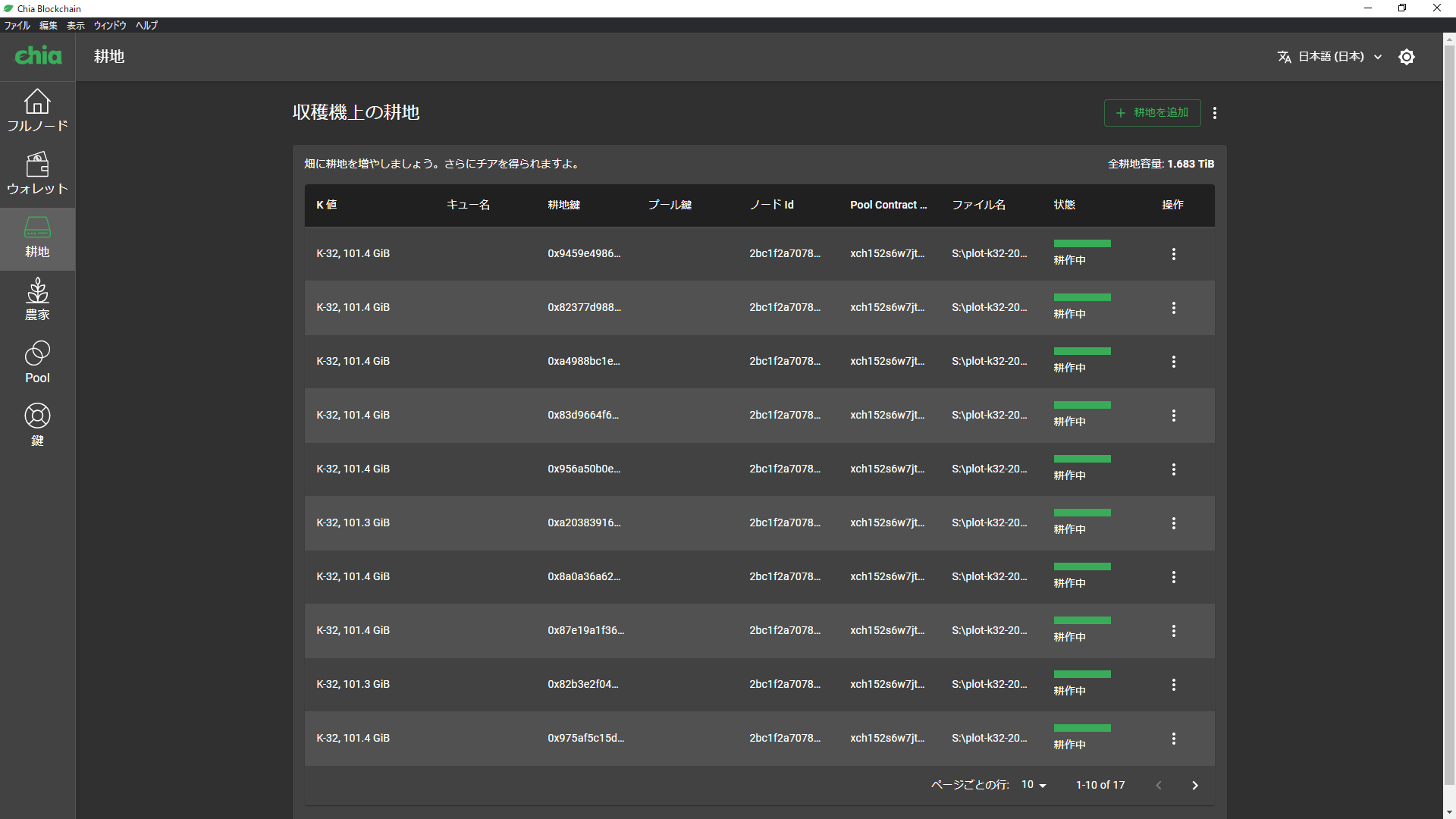Click the 収穫機上の耕地 heading
Screen dimensions: 1456x819
356,112
